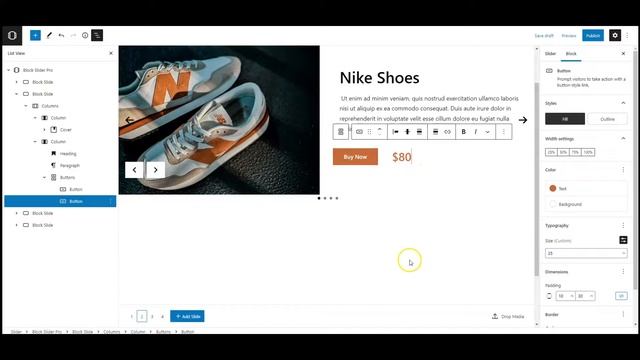Toggle the Settings gear sidebar

click(x=615, y=36)
